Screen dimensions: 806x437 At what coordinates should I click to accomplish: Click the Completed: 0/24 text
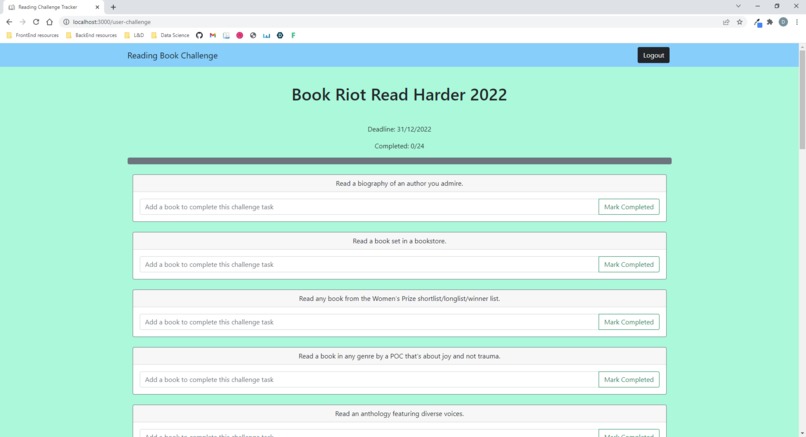pyautogui.click(x=399, y=146)
